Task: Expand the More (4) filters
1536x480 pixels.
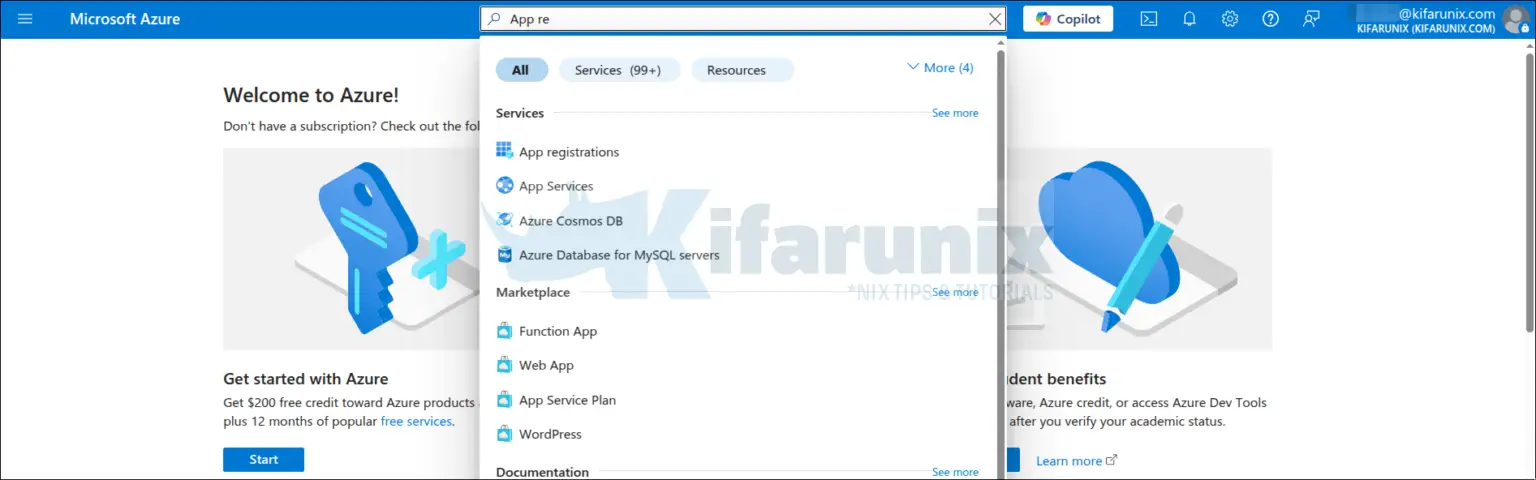Action: pyautogui.click(x=939, y=68)
